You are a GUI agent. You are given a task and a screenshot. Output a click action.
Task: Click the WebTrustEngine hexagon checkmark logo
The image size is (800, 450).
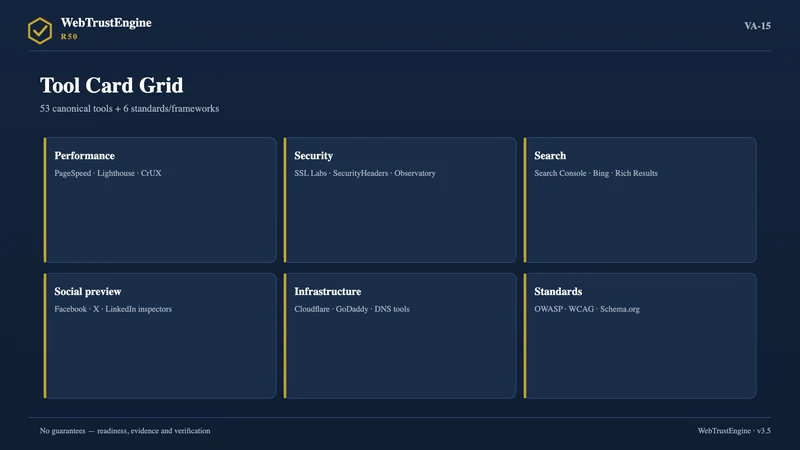(x=40, y=31)
